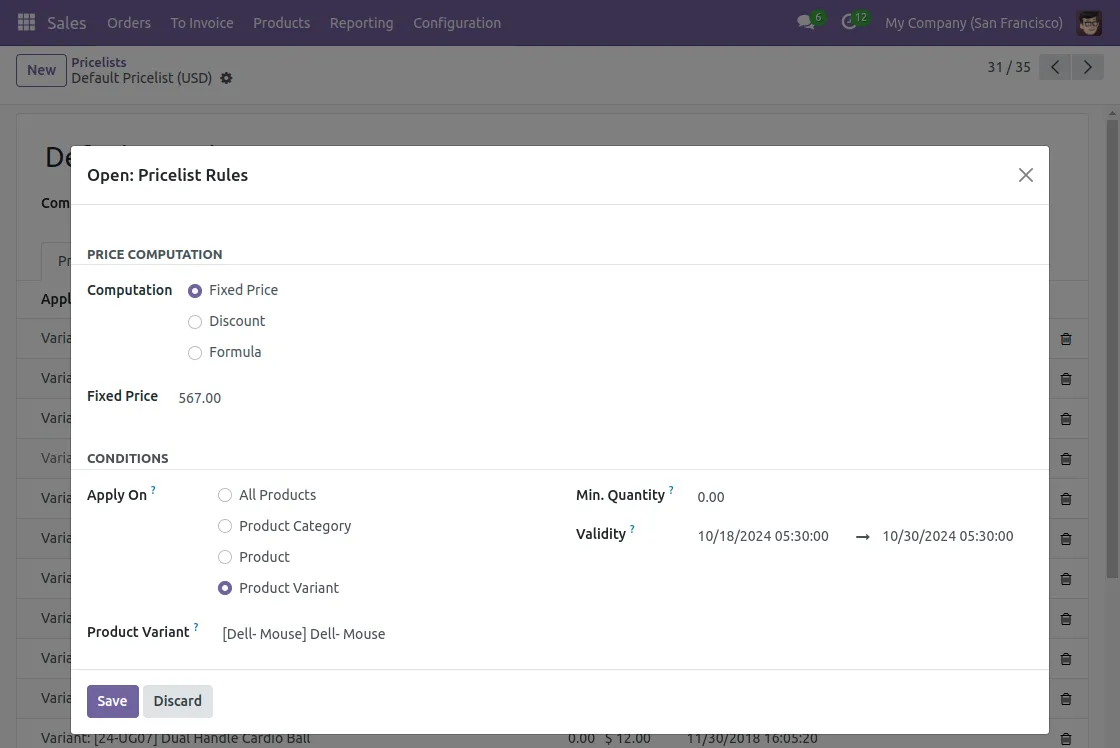1120x748 pixels.
Task: Go to previous record arrow
Action: click(x=1055, y=67)
